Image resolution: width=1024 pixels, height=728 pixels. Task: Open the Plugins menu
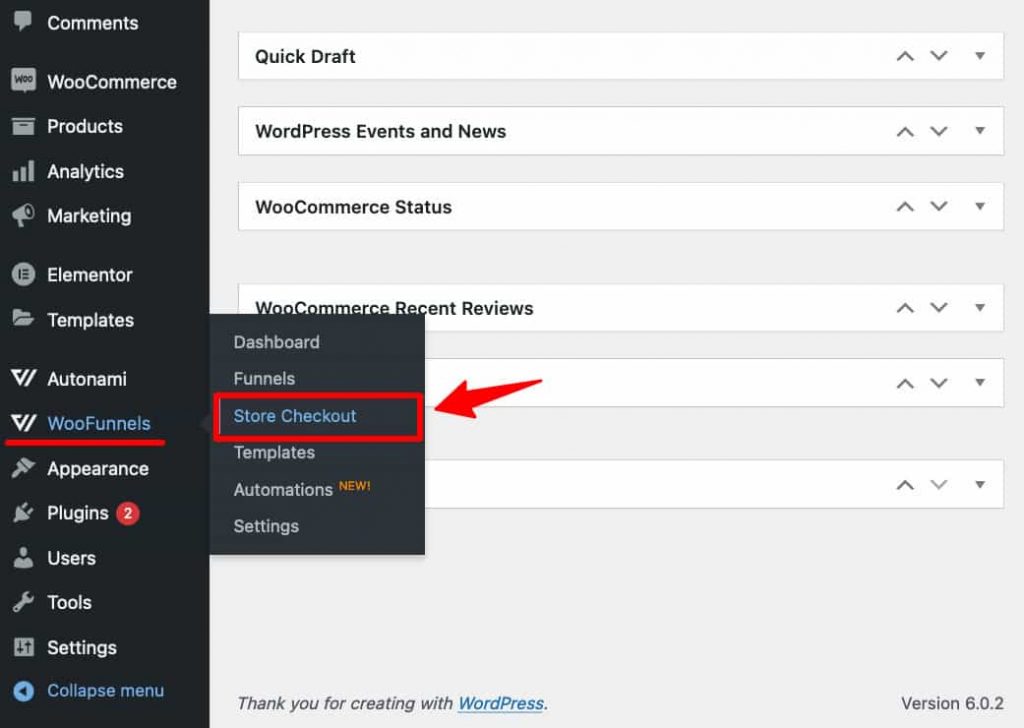(x=77, y=513)
